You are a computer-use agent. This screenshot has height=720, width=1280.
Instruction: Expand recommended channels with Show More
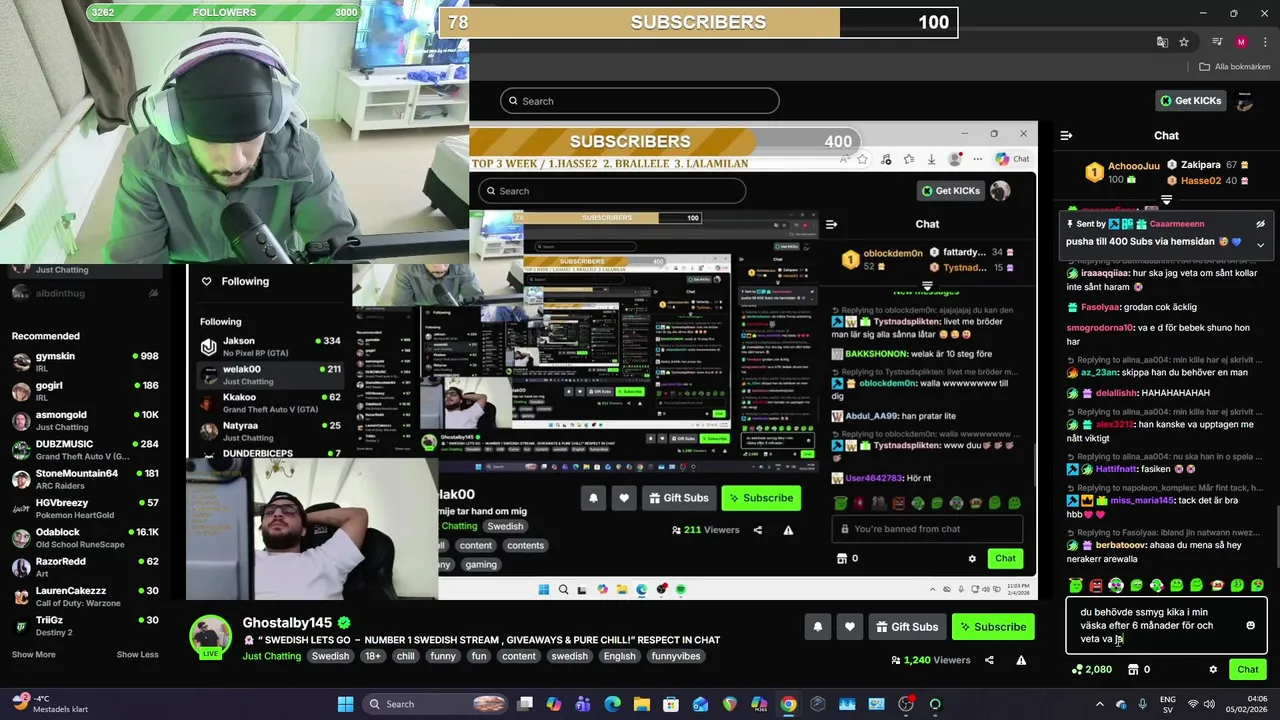(33, 654)
